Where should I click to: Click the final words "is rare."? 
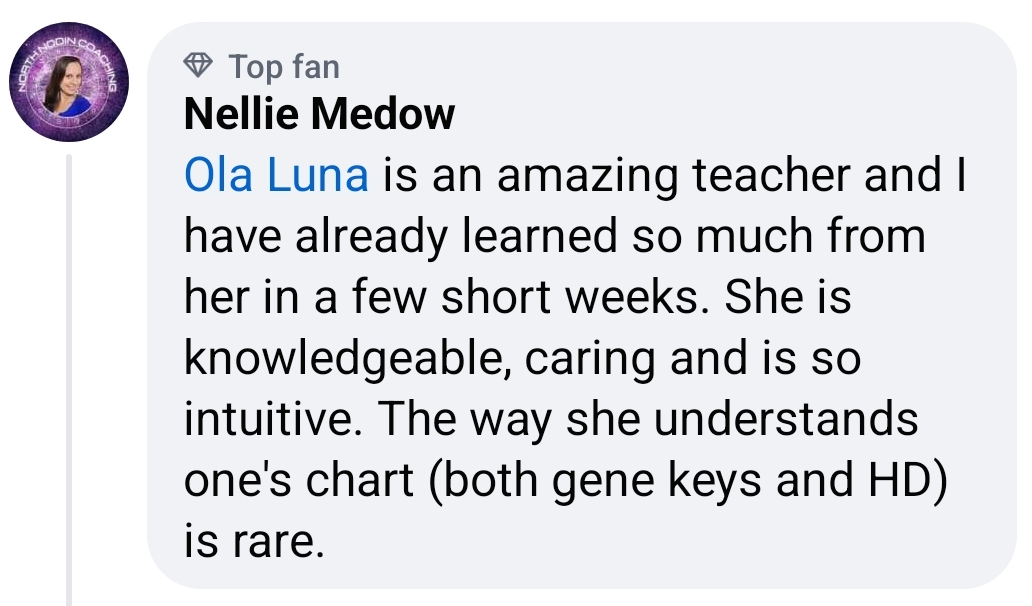(255, 542)
